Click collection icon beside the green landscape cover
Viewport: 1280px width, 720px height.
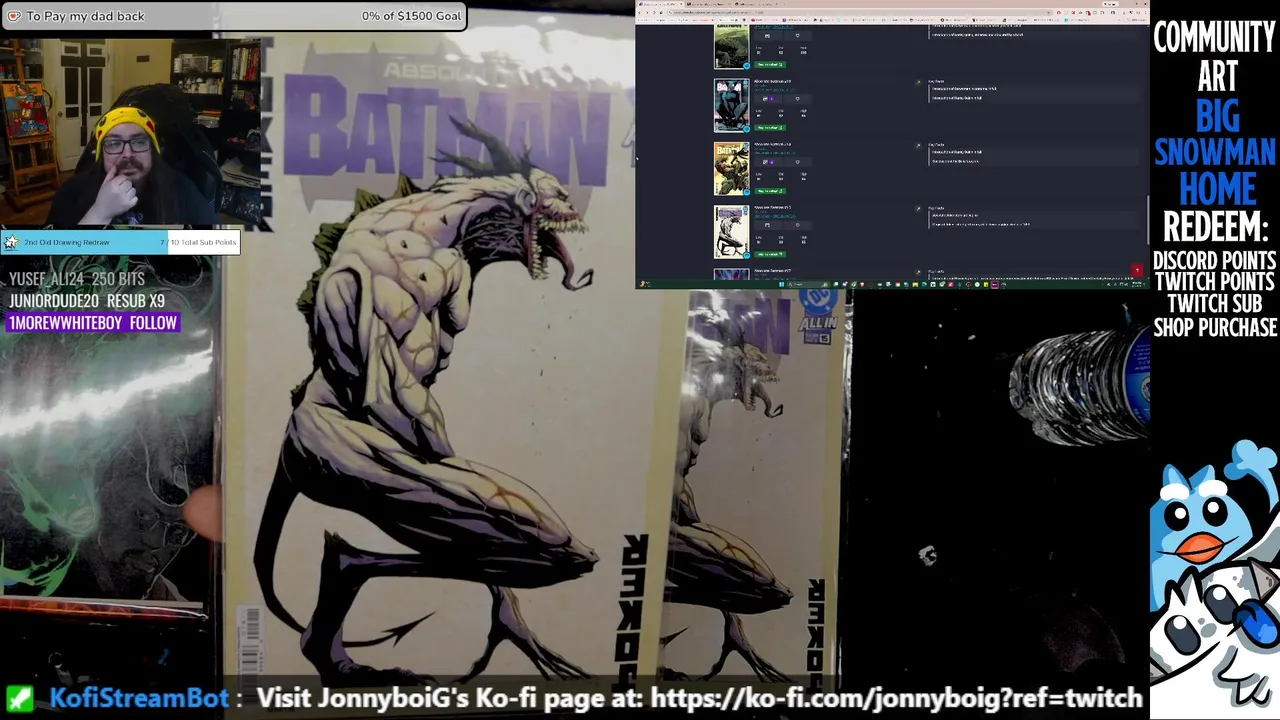point(767,36)
